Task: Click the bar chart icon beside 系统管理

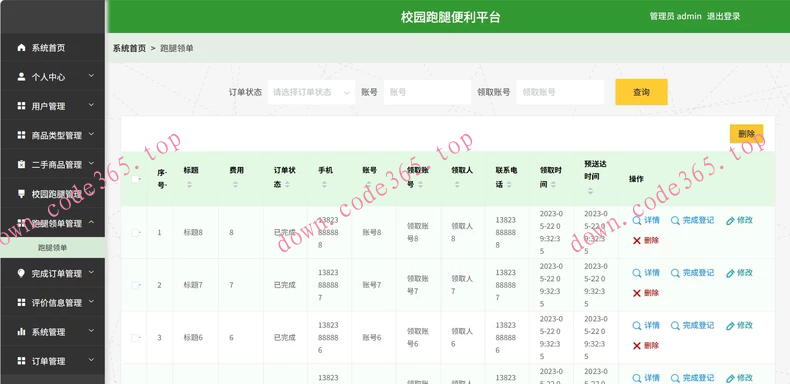Action: (x=21, y=332)
